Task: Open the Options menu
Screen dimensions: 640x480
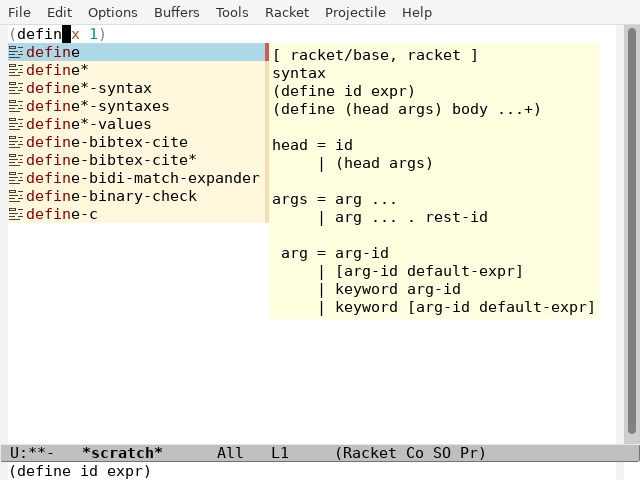Action: (x=113, y=12)
